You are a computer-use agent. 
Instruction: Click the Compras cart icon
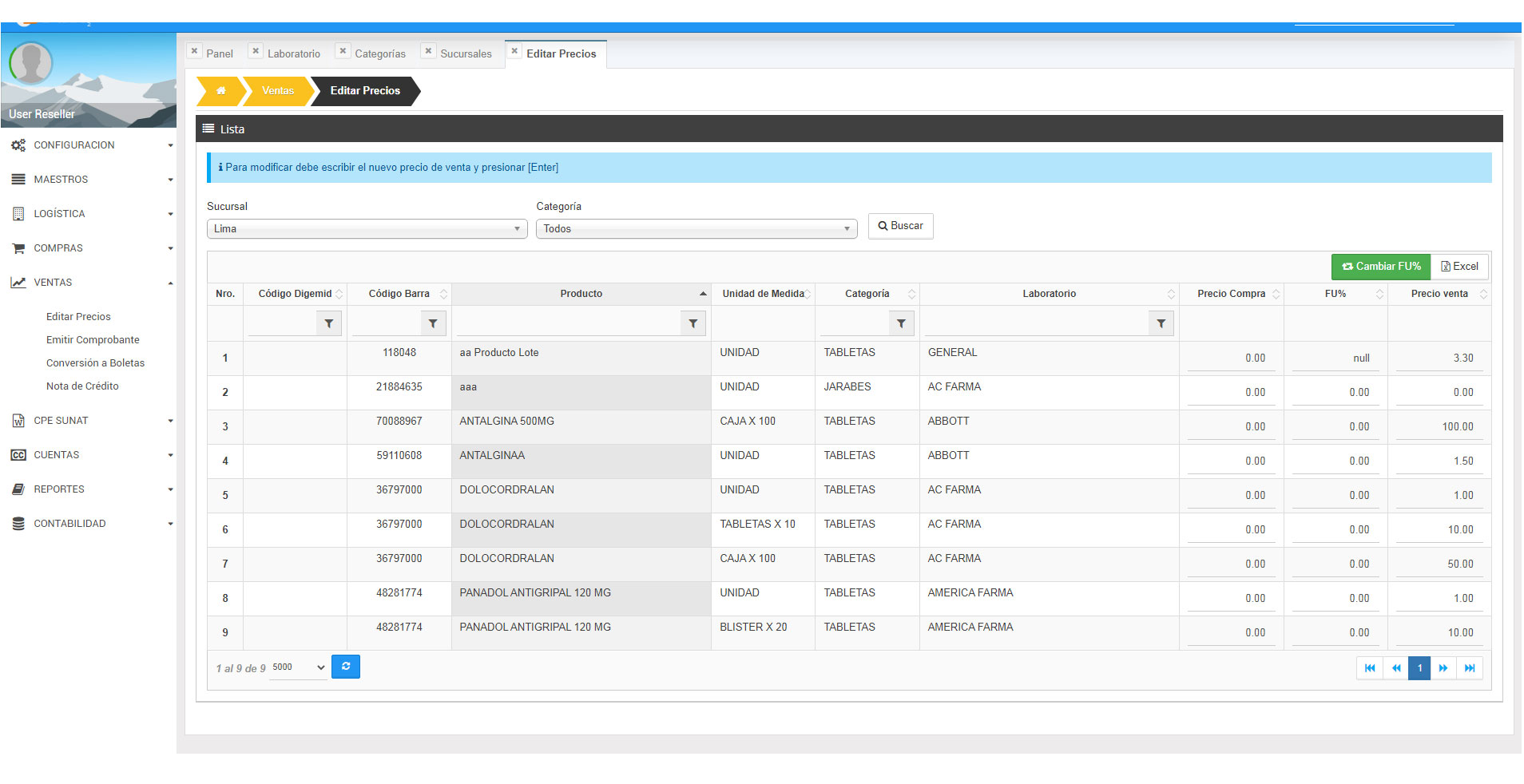click(x=18, y=248)
